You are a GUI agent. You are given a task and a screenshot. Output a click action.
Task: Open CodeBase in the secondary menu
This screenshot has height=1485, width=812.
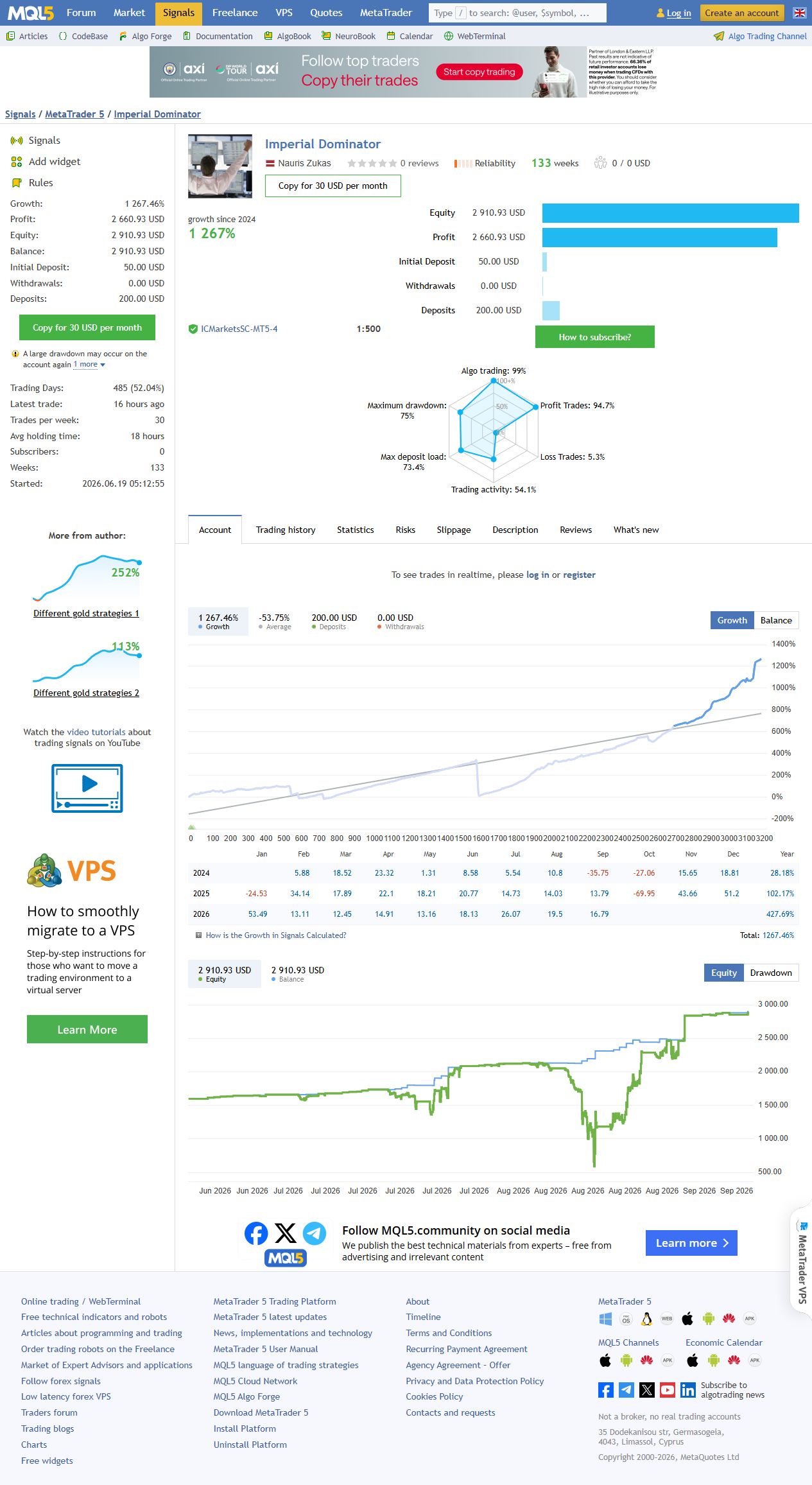click(x=83, y=37)
